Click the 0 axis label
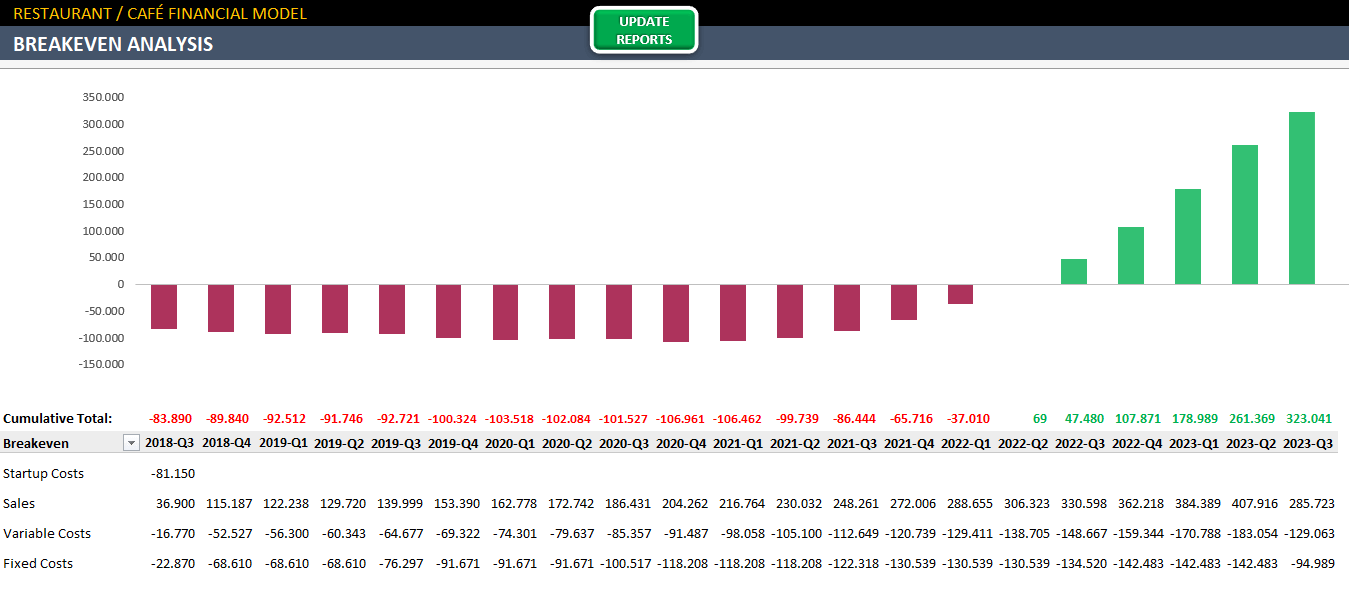Screen dimensions: 1349x591 click(x=121, y=284)
